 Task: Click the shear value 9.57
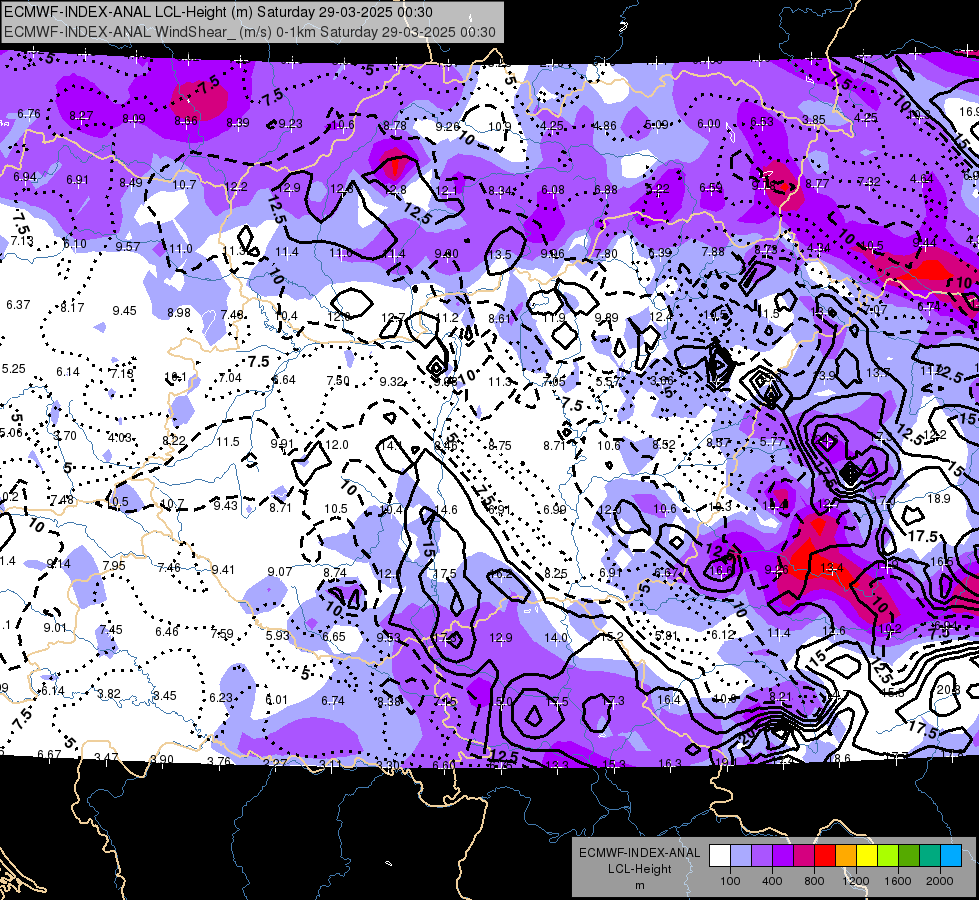(128, 246)
